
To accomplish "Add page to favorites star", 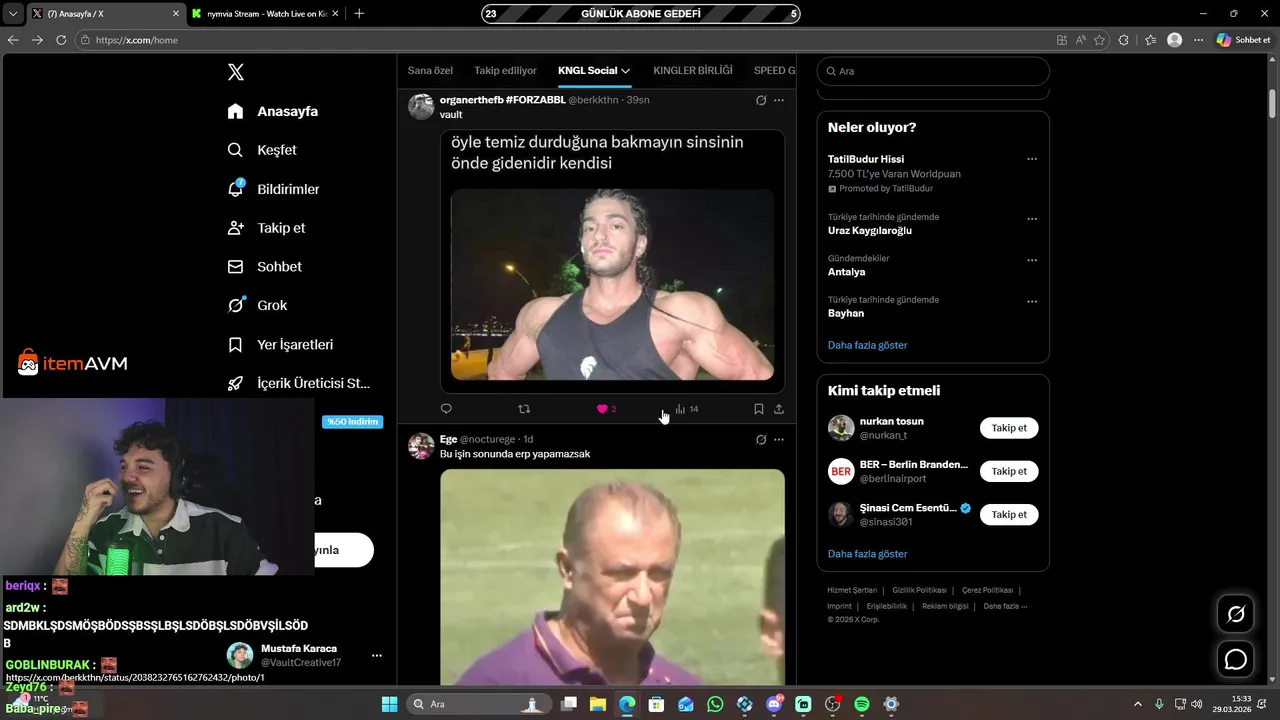I will 1100,40.
